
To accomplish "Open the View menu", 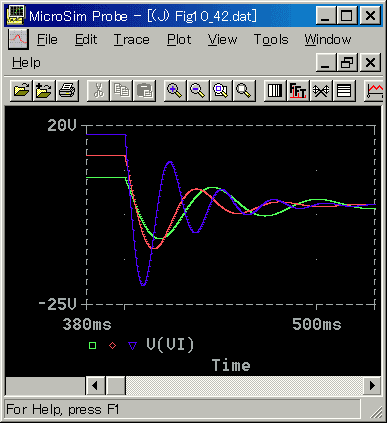I will (222, 40).
